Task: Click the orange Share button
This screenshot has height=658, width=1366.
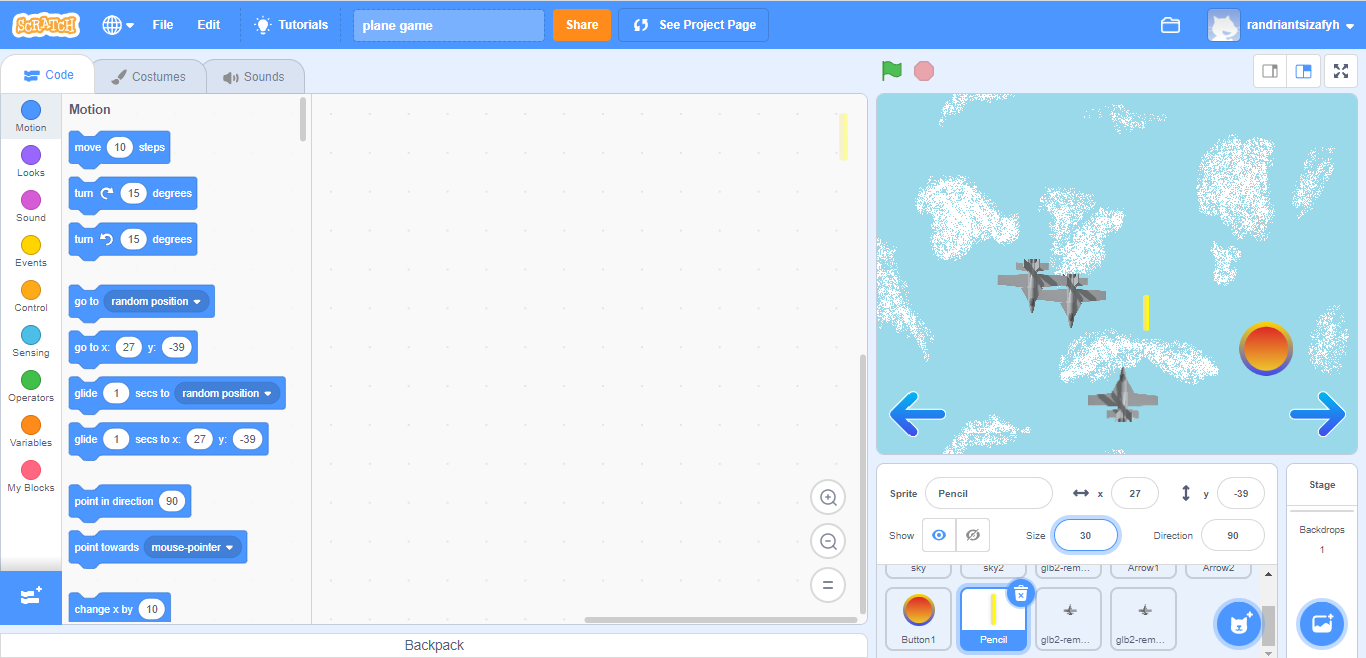Action: [x=582, y=25]
